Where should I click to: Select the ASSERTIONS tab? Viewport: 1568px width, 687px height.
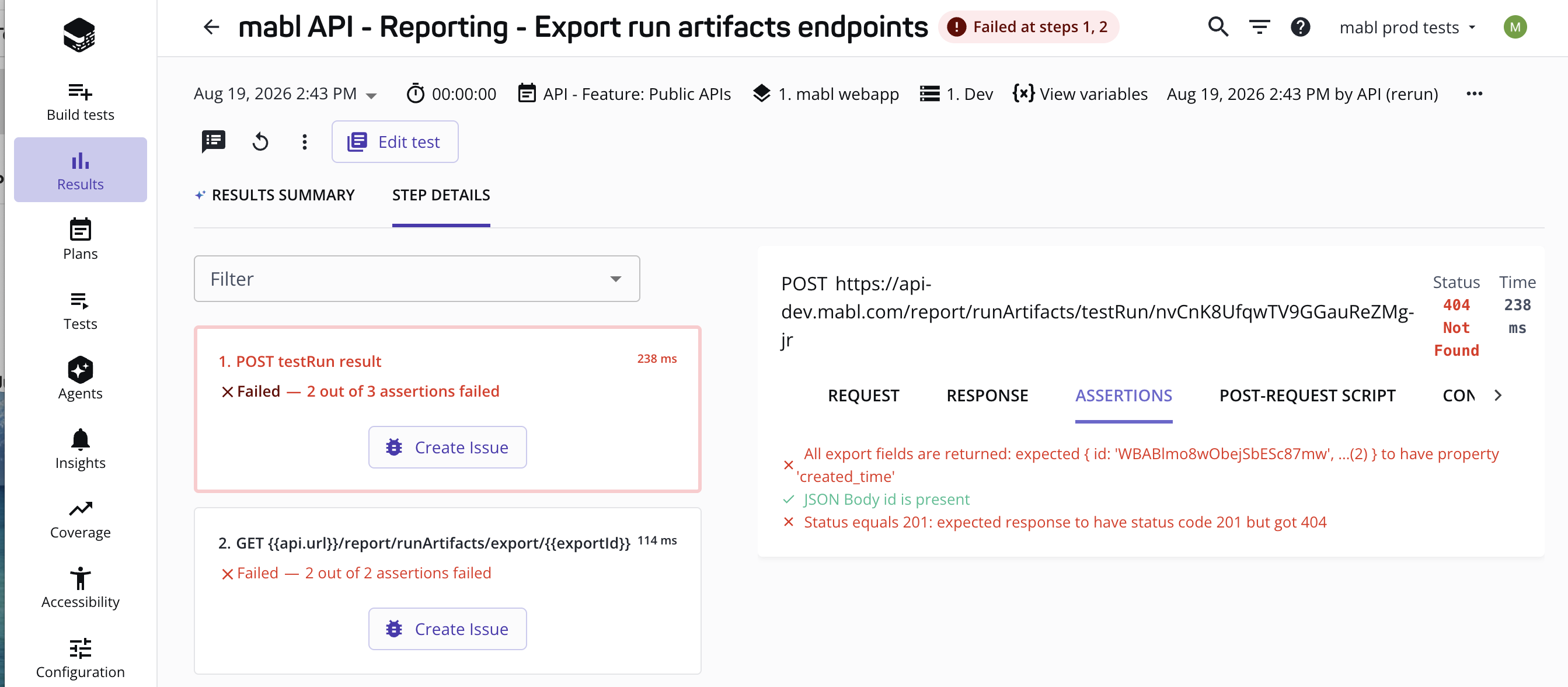pos(1124,396)
